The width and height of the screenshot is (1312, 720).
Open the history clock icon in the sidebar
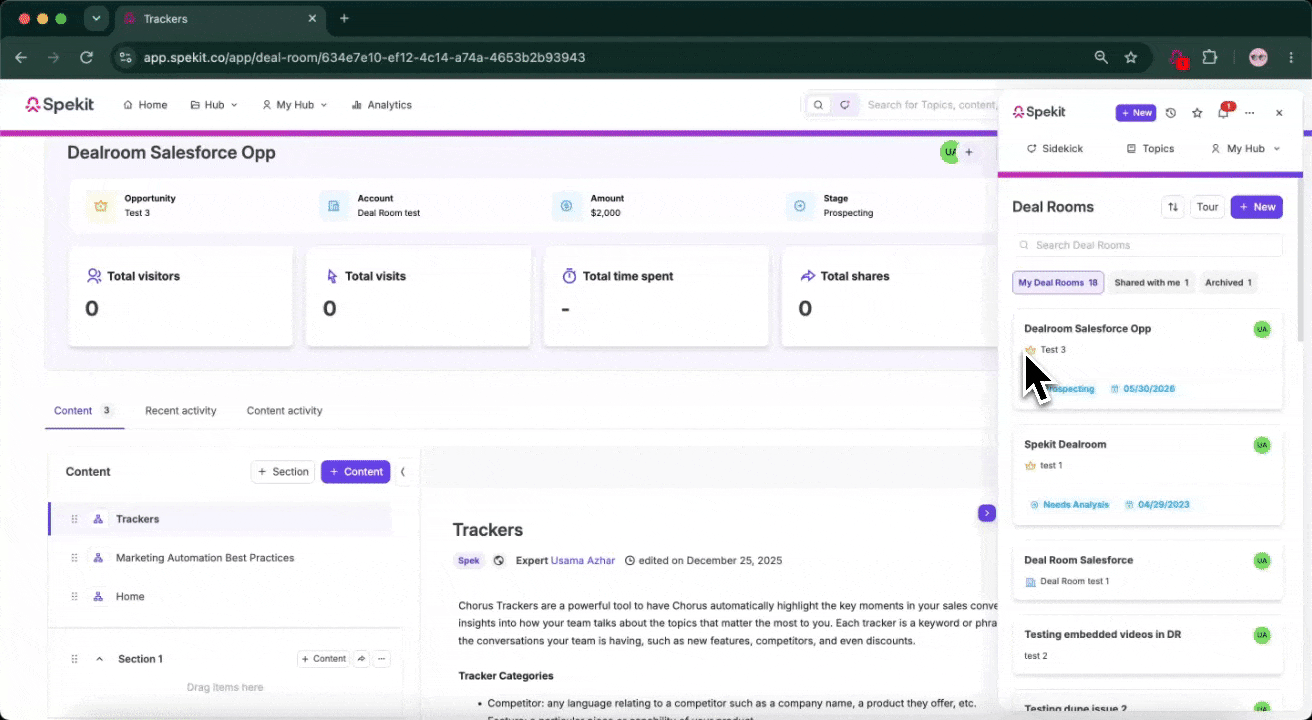(1171, 113)
